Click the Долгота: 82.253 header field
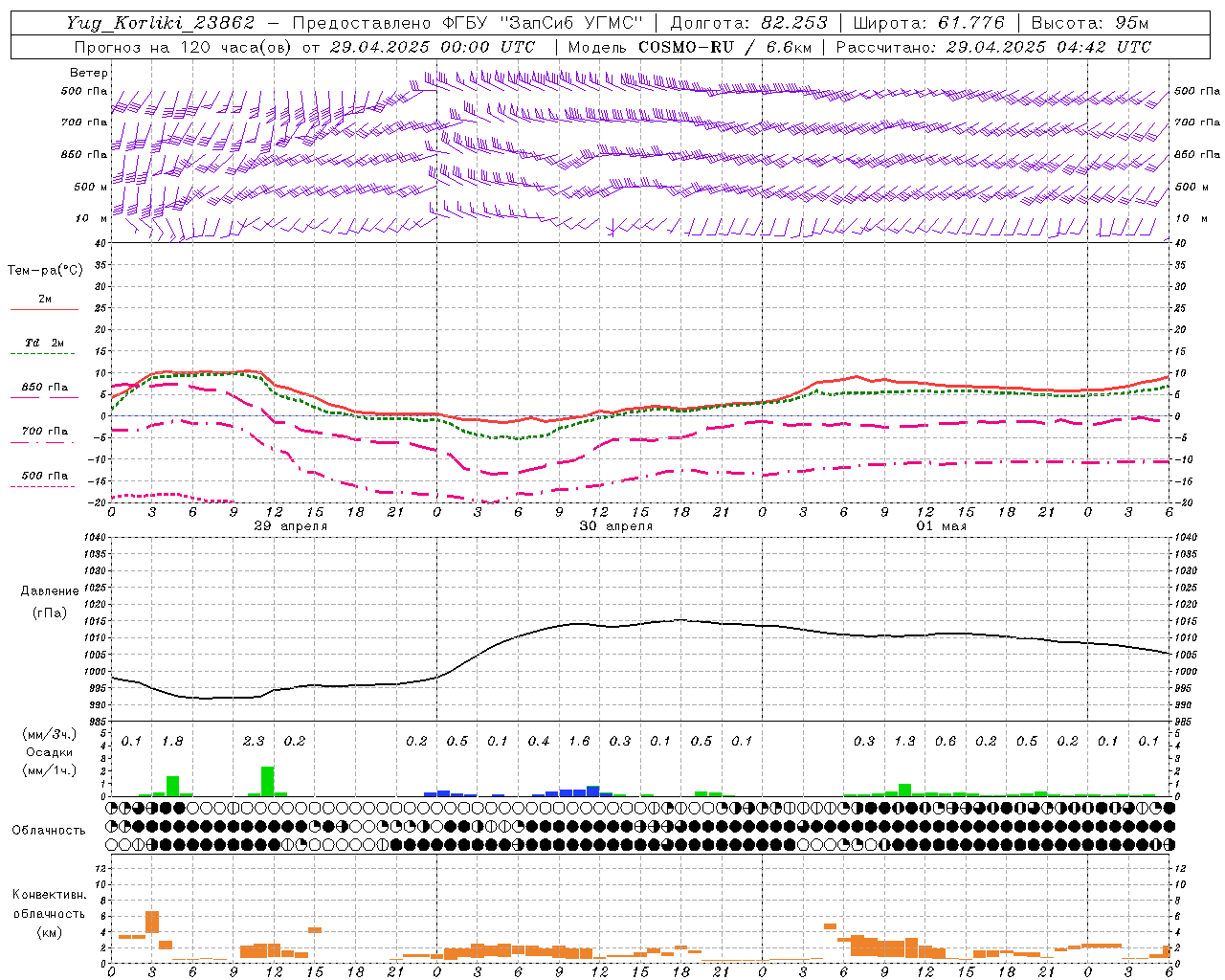The image size is (1225, 980). pyautogui.click(x=748, y=23)
